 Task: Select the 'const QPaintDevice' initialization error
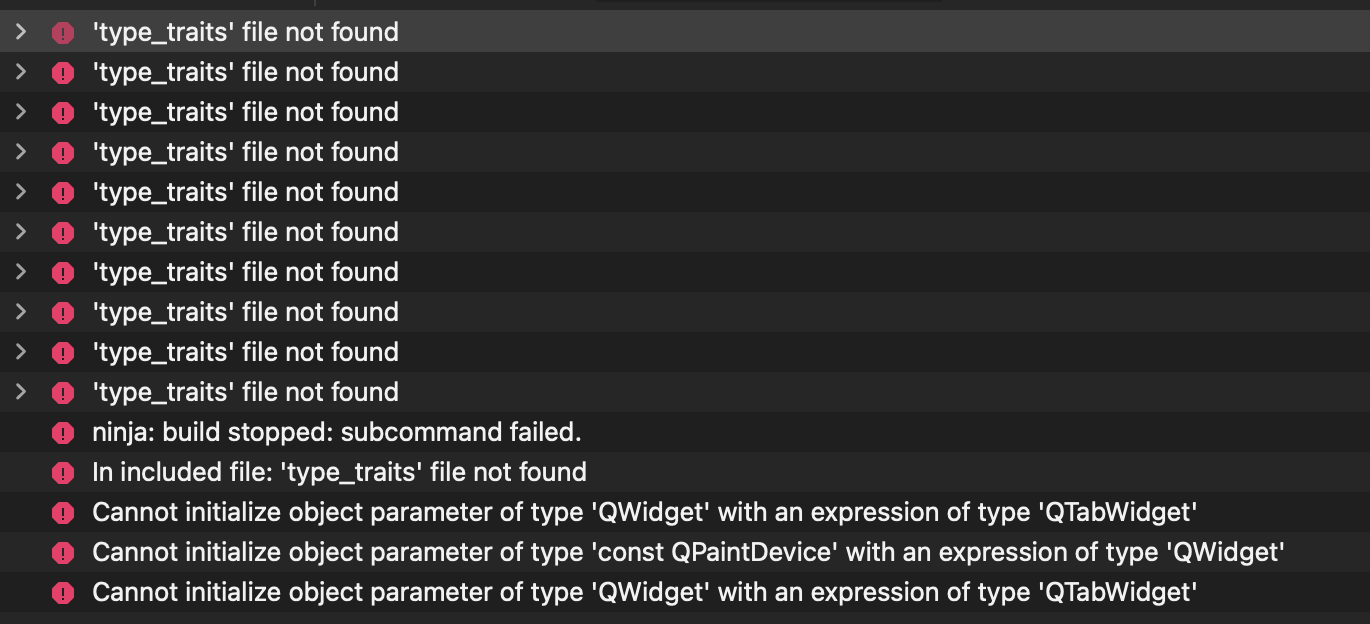click(x=688, y=552)
